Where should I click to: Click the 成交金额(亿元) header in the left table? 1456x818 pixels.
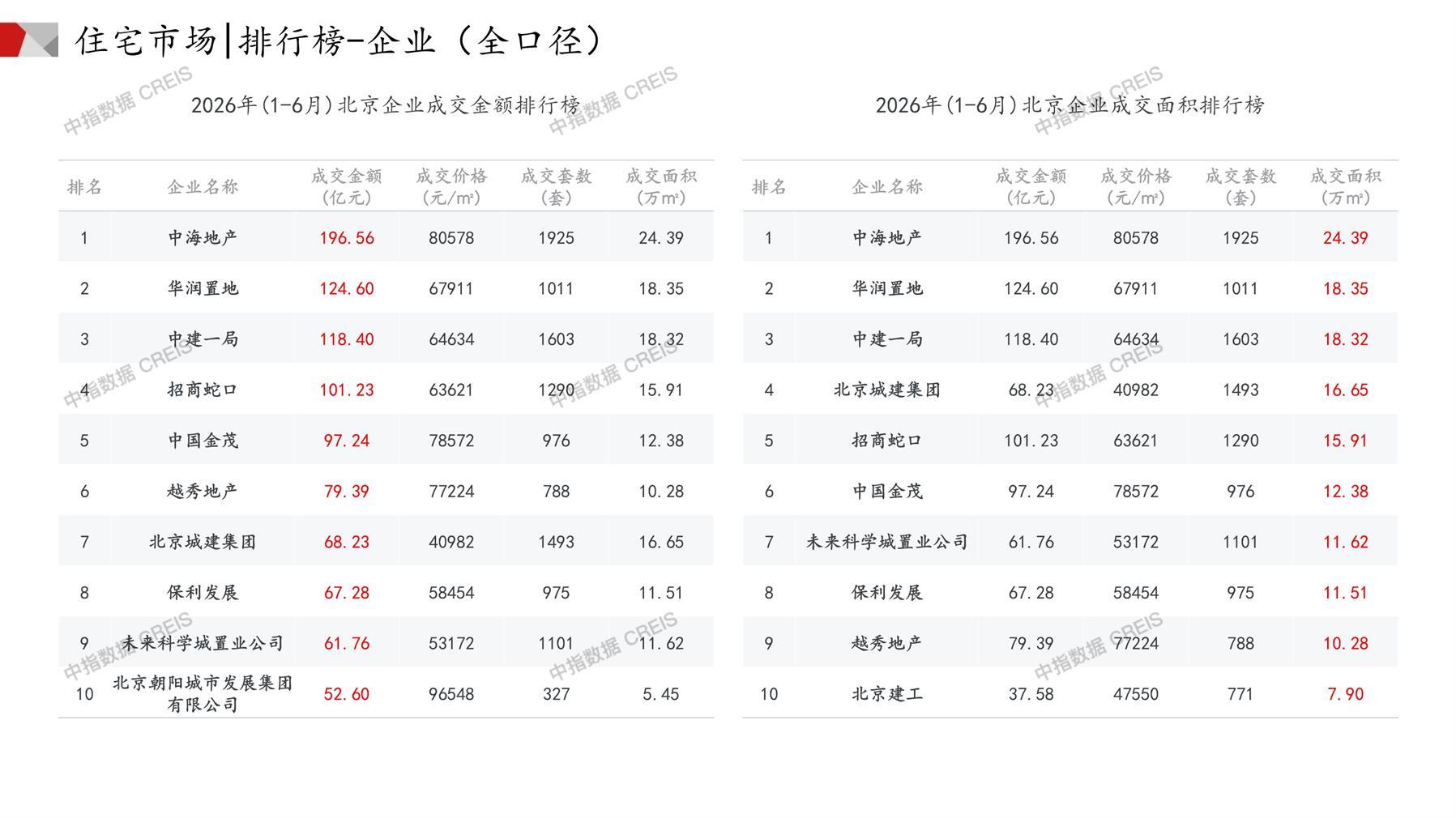click(x=347, y=187)
